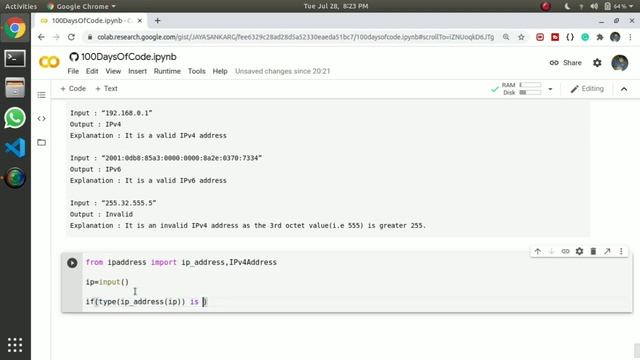Rename the notebook title 100DaysOfCode.ipynb
This screenshot has width=640, height=360.
129,57
